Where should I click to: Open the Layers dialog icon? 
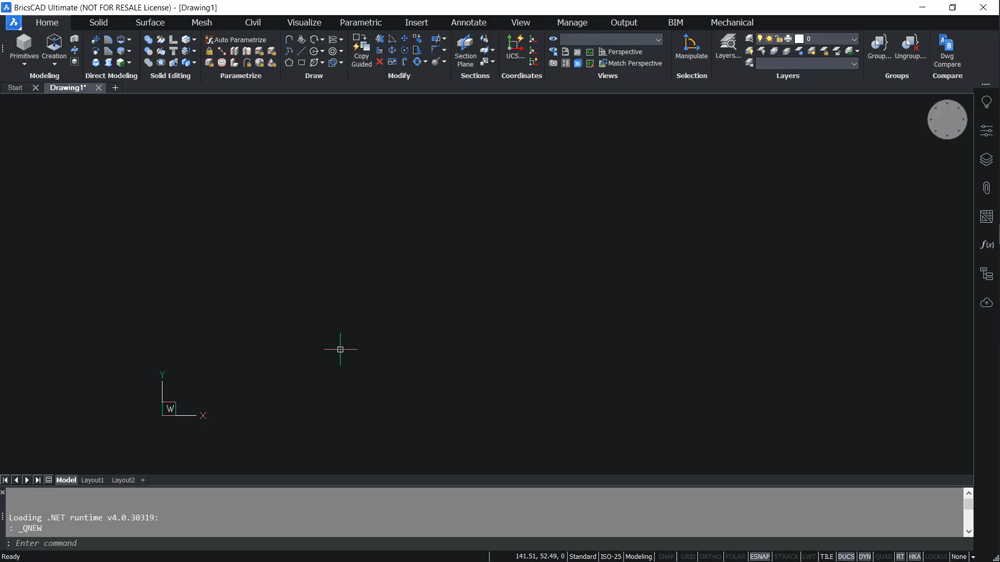click(x=727, y=47)
